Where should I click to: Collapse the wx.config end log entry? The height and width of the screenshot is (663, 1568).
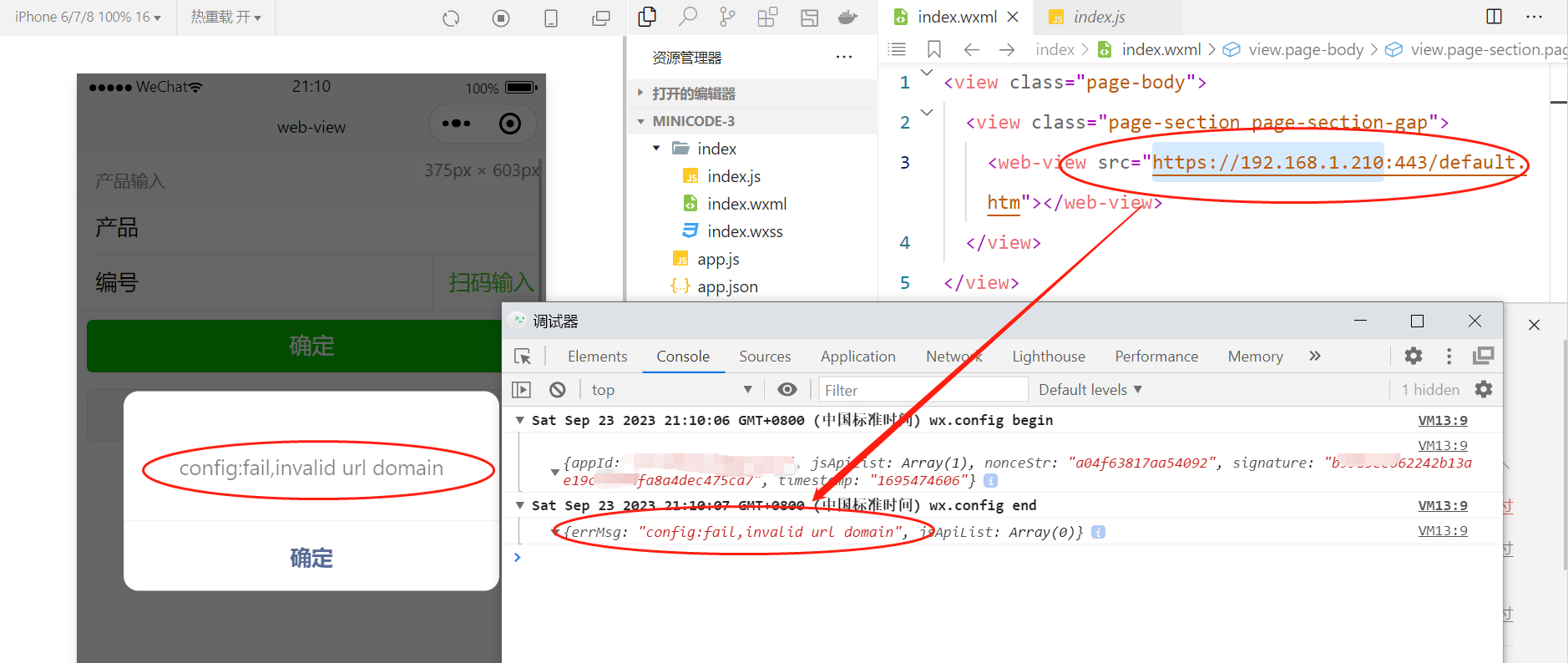[x=520, y=505]
